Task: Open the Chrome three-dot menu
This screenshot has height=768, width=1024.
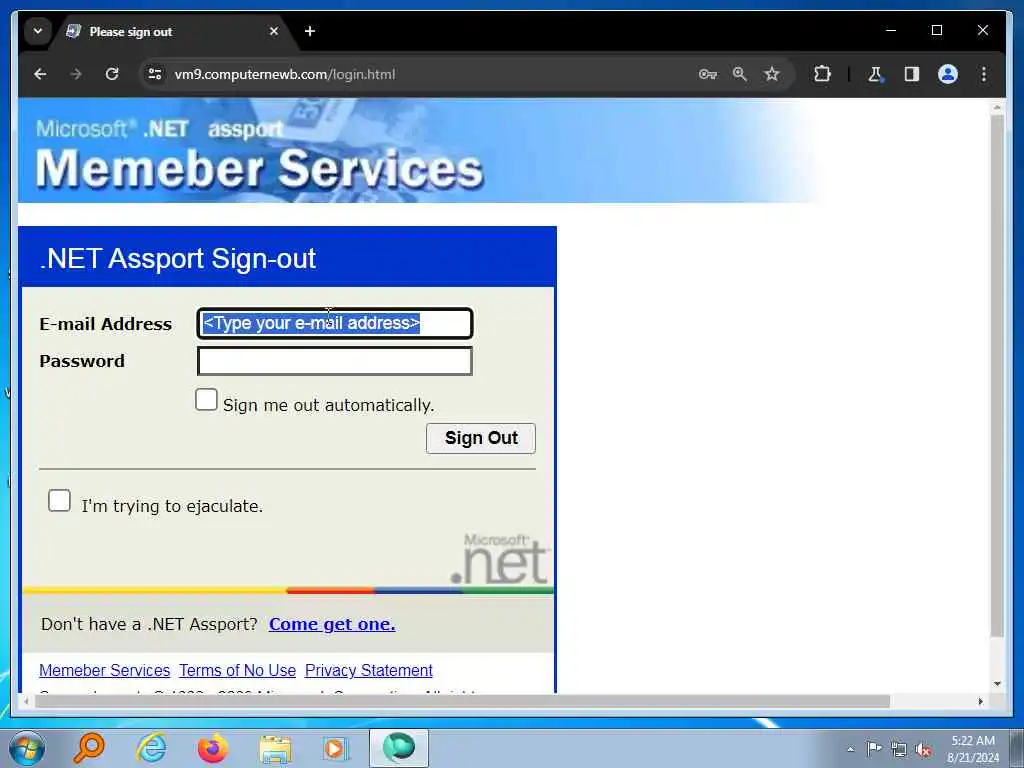Action: pyautogui.click(x=984, y=74)
